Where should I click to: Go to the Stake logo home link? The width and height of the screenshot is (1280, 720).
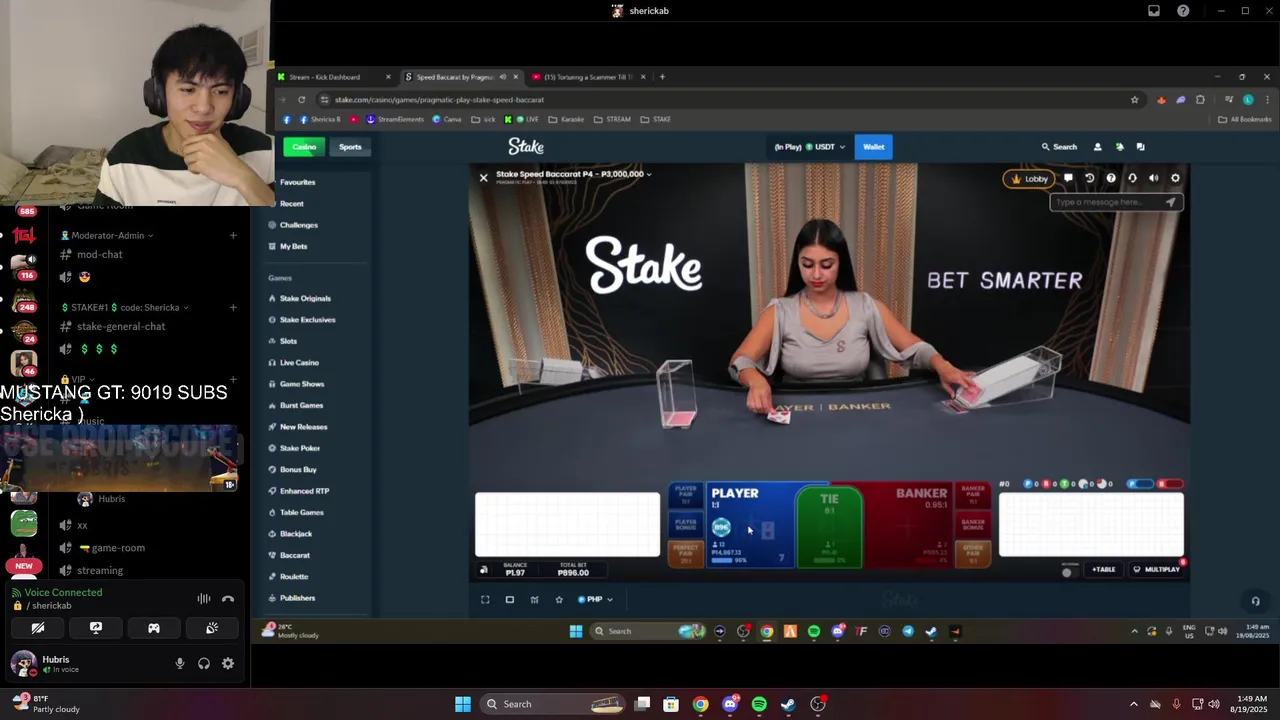(526, 147)
